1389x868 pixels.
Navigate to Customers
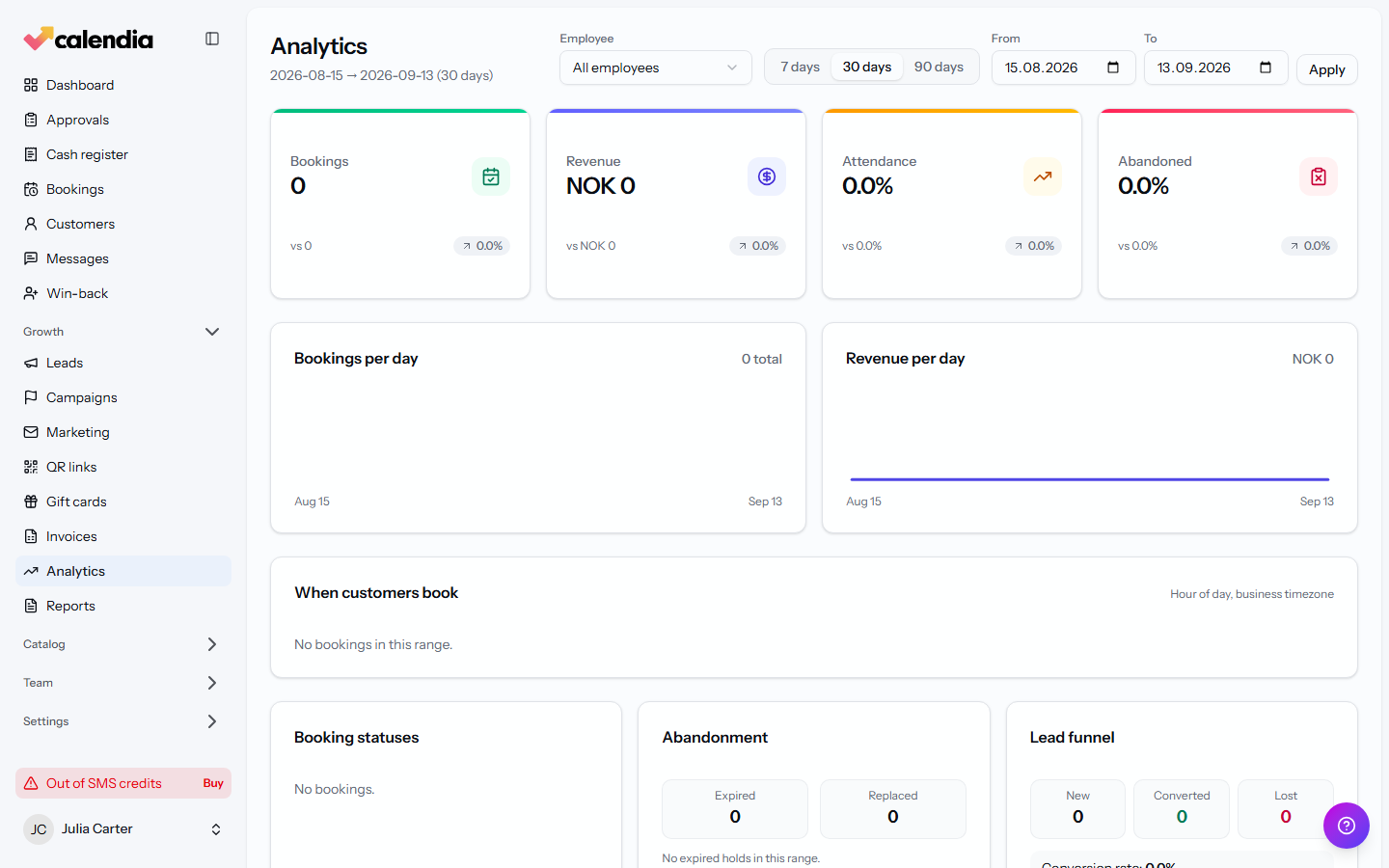[123, 224]
